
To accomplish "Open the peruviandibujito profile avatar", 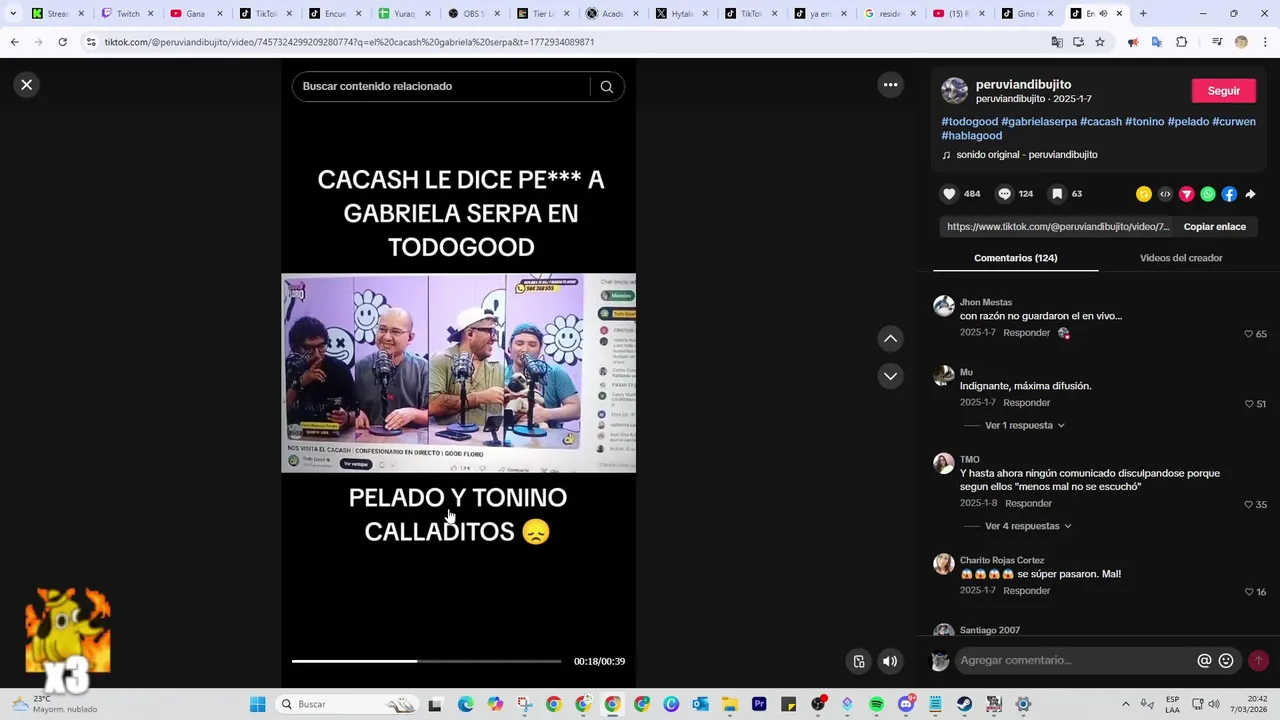I will pos(955,91).
